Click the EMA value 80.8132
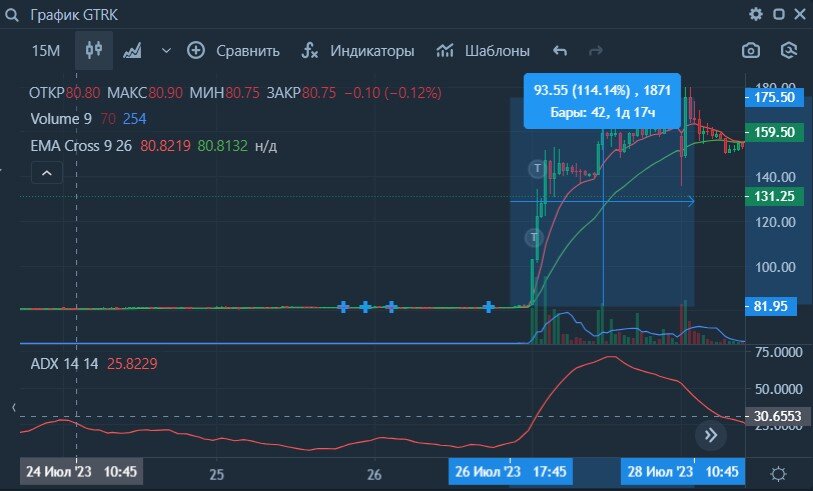The width and height of the screenshot is (813, 491). click(x=222, y=146)
